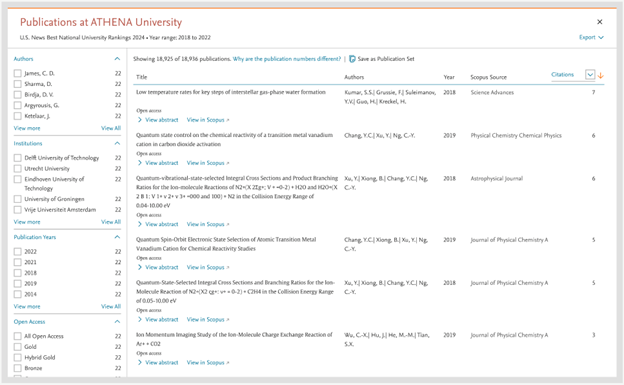Collapse the Institutions filter section
Screen dimensions: 624x385
(x=117, y=143)
